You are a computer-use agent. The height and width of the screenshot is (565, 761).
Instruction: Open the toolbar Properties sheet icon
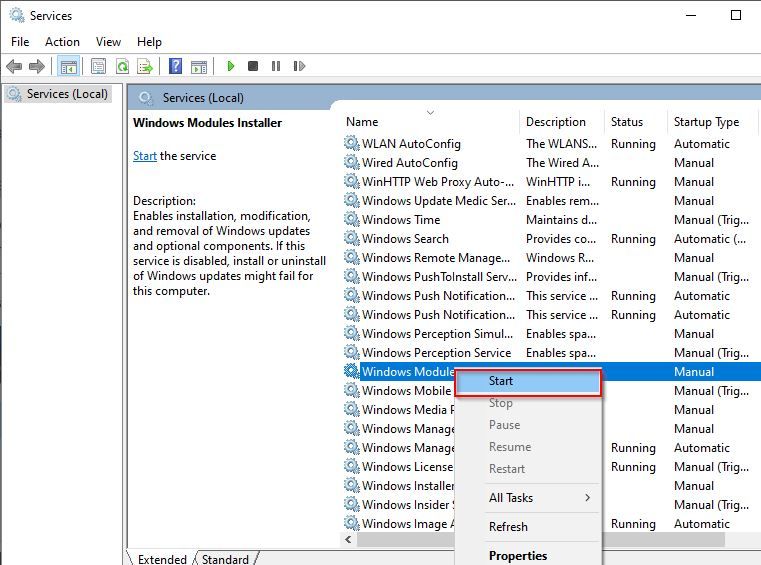coord(99,66)
